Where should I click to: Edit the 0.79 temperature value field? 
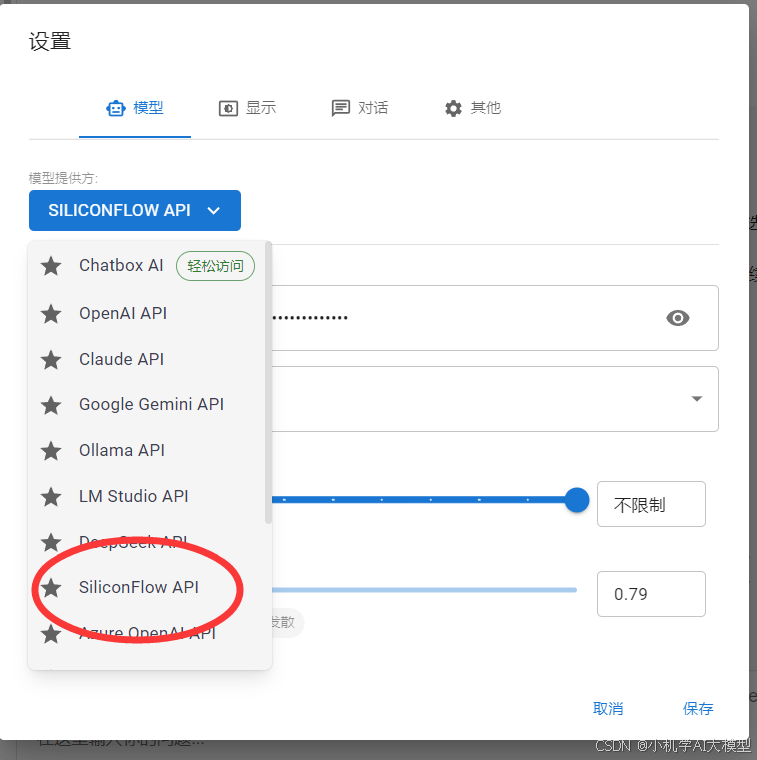click(x=651, y=594)
